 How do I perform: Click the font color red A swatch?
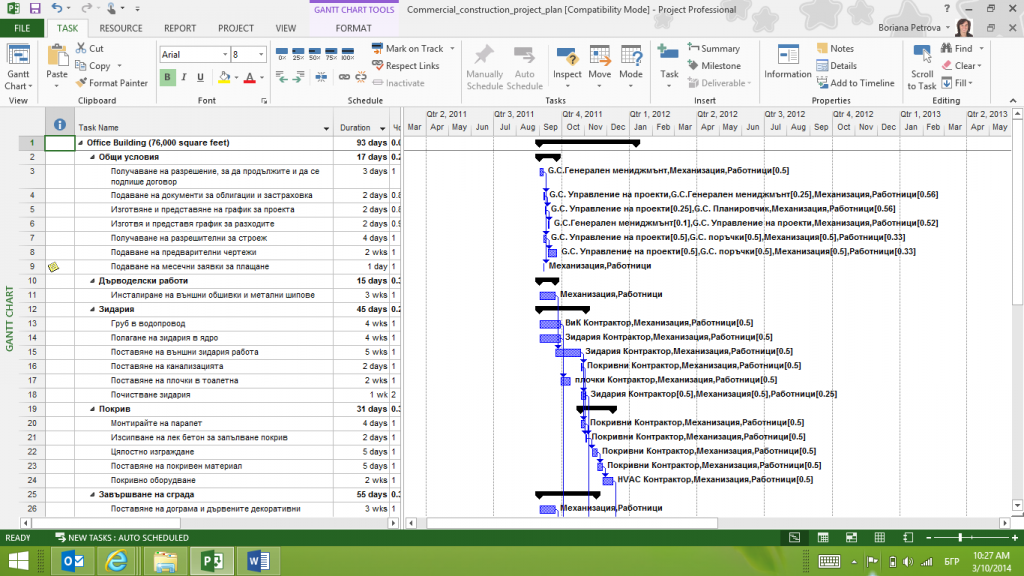point(249,77)
